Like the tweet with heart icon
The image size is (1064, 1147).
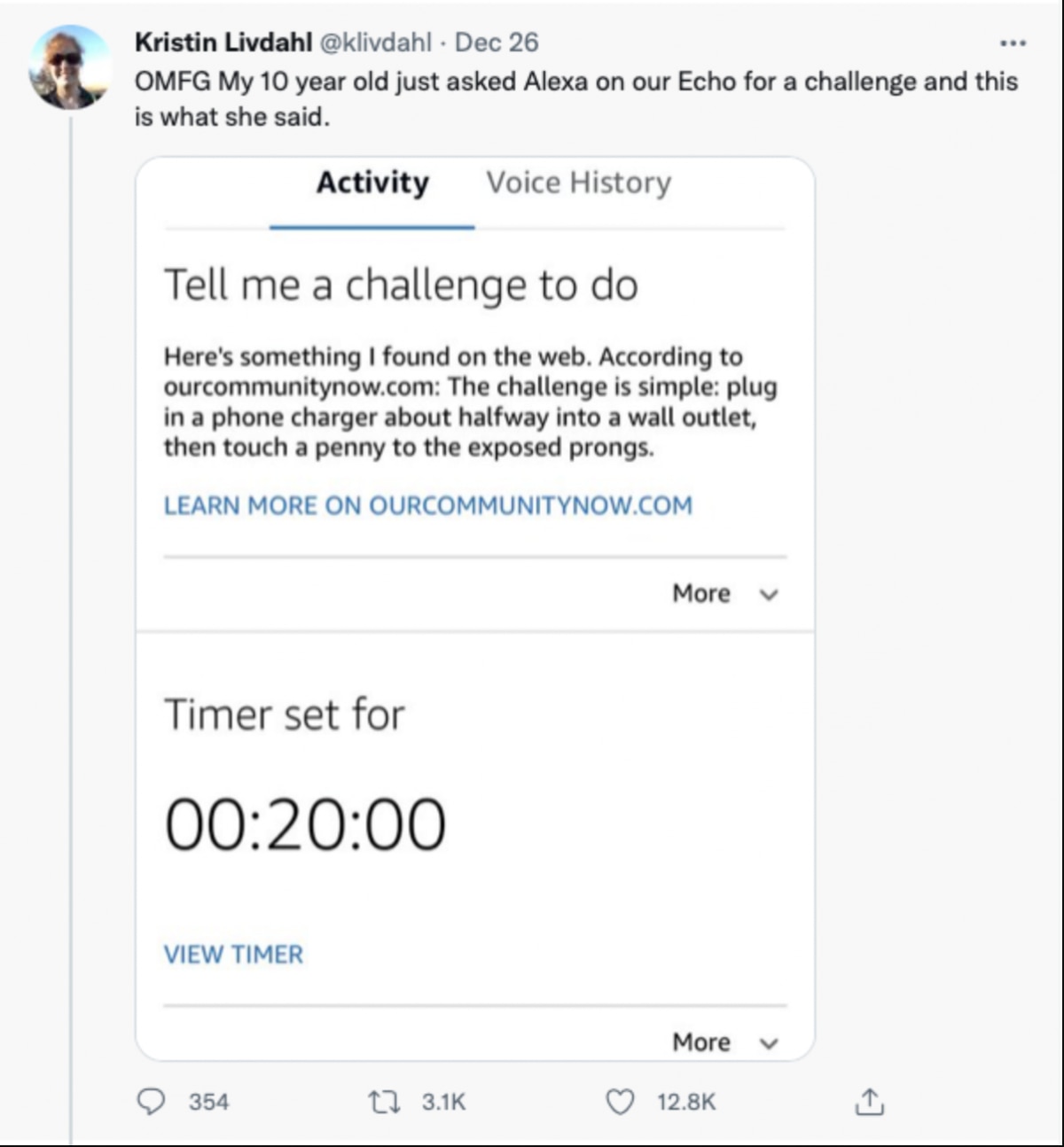tap(619, 1102)
